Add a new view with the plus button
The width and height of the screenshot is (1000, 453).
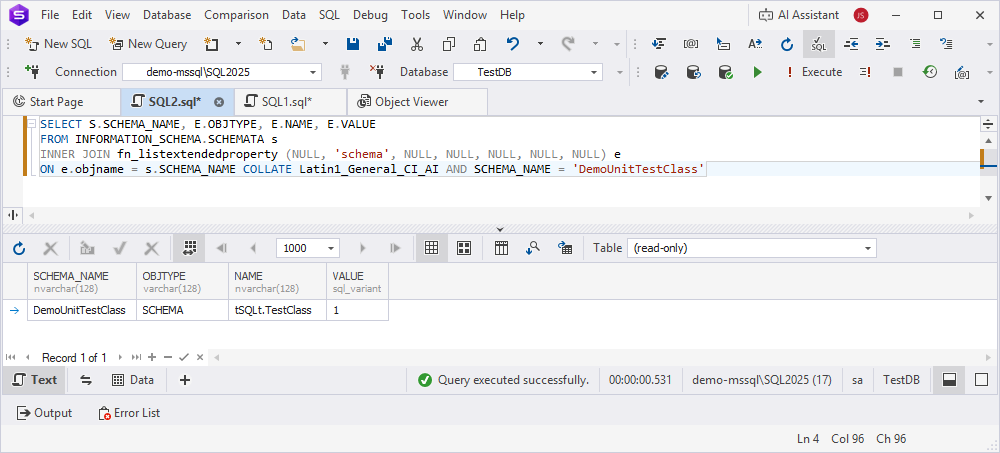(x=184, y=380)
